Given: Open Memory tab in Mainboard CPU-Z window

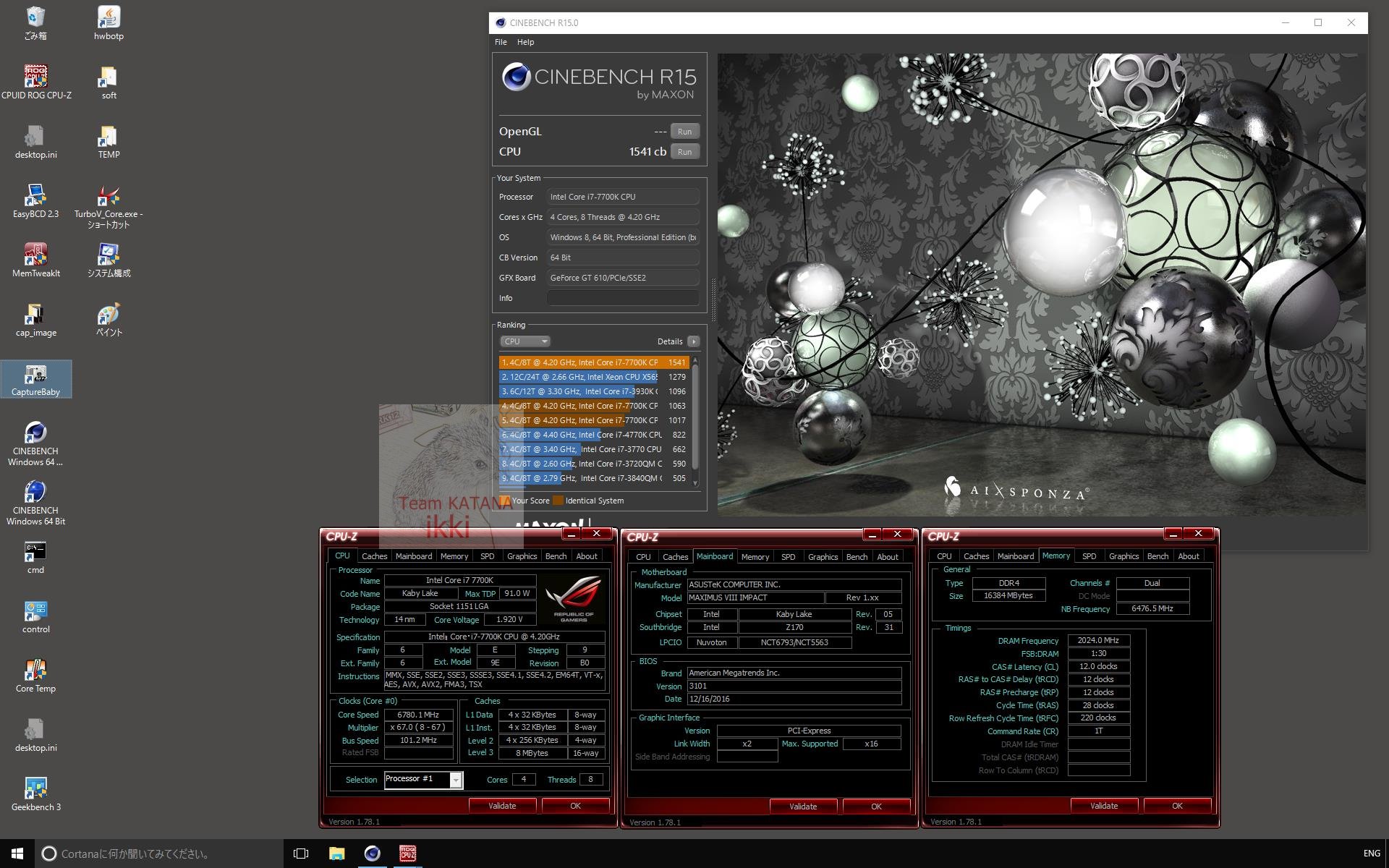Looking at the screenshot, I should coord(755,557).
